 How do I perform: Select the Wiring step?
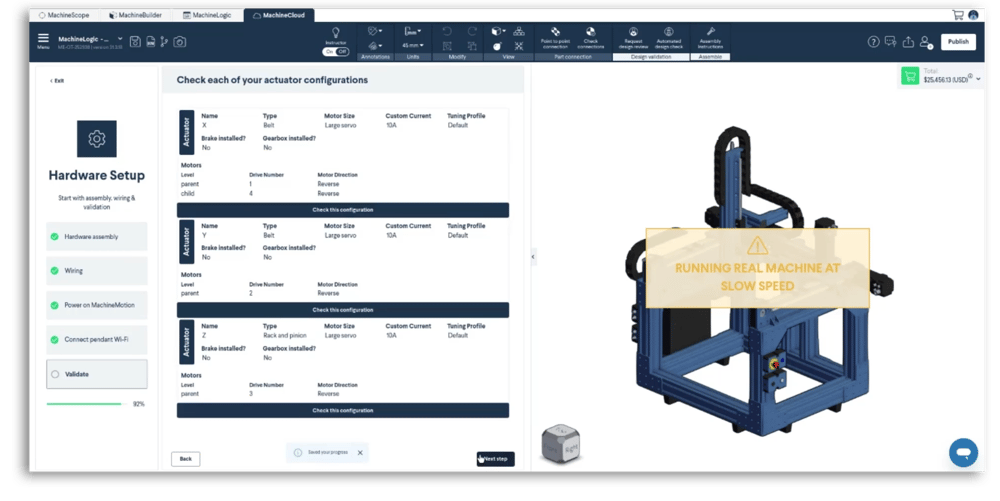pyautogui.click(x=97, y=271)
